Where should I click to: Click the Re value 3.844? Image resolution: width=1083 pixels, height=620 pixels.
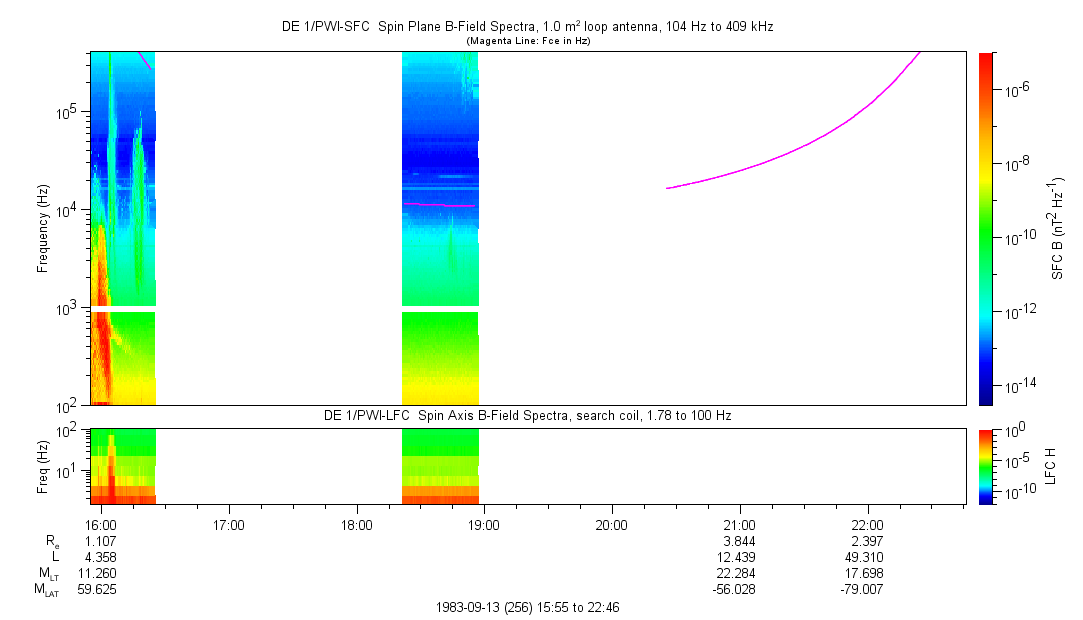pyautogui.click(x=739, y=540)
